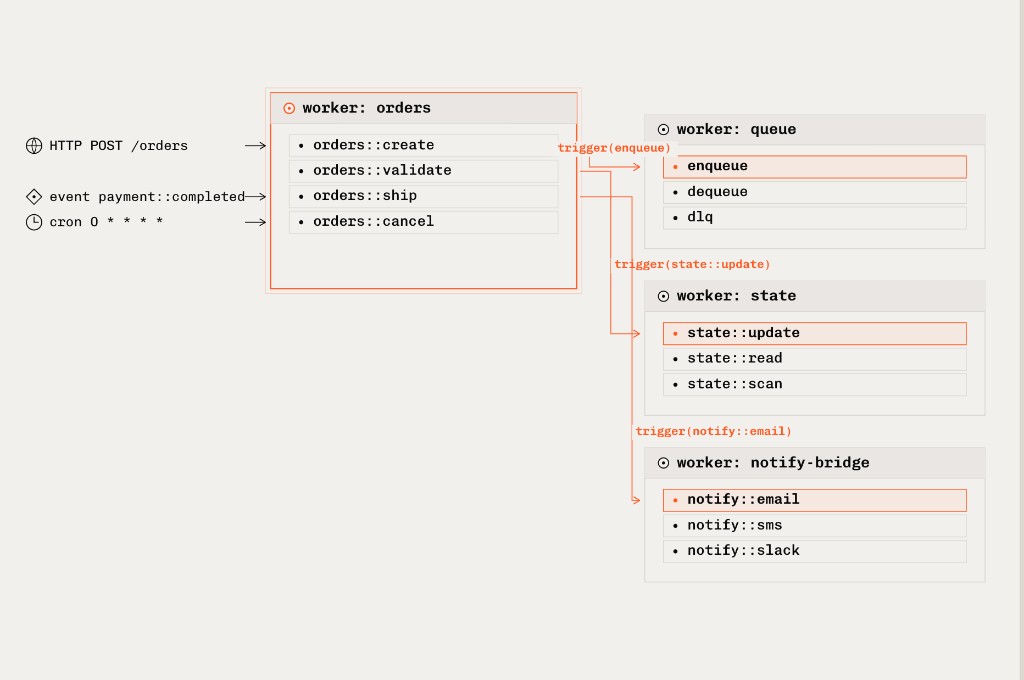
Task: Select the dlq function row
Action: (815, 218)
